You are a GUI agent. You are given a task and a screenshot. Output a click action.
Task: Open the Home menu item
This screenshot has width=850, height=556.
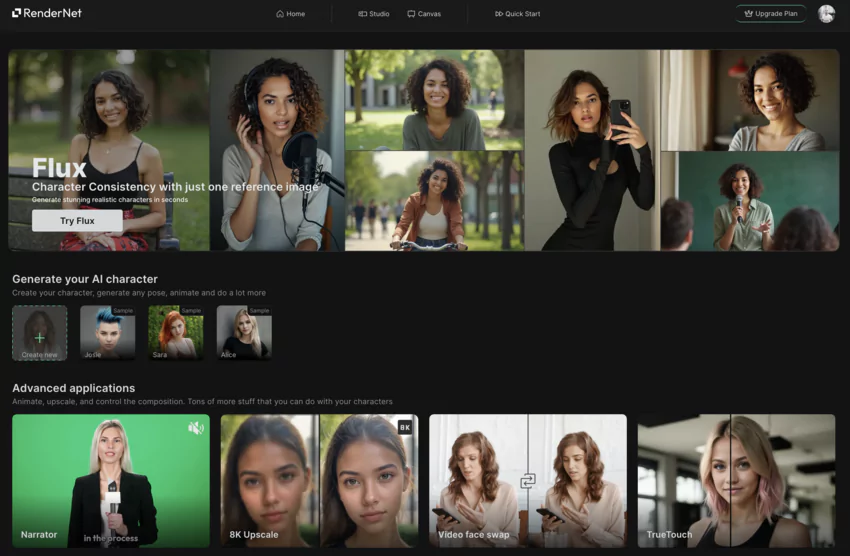[291, 14]
